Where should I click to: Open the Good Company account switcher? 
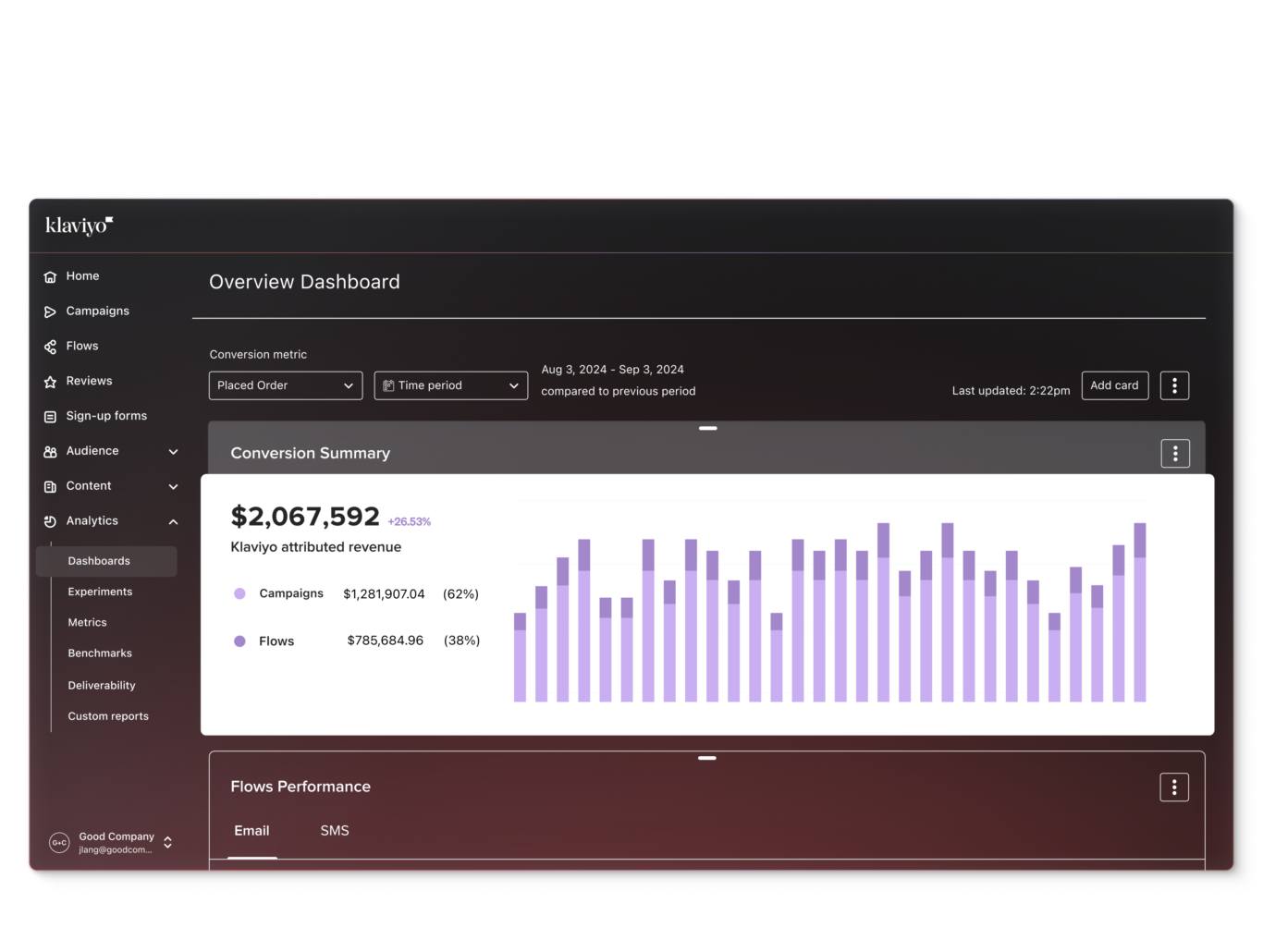point(112,842)
